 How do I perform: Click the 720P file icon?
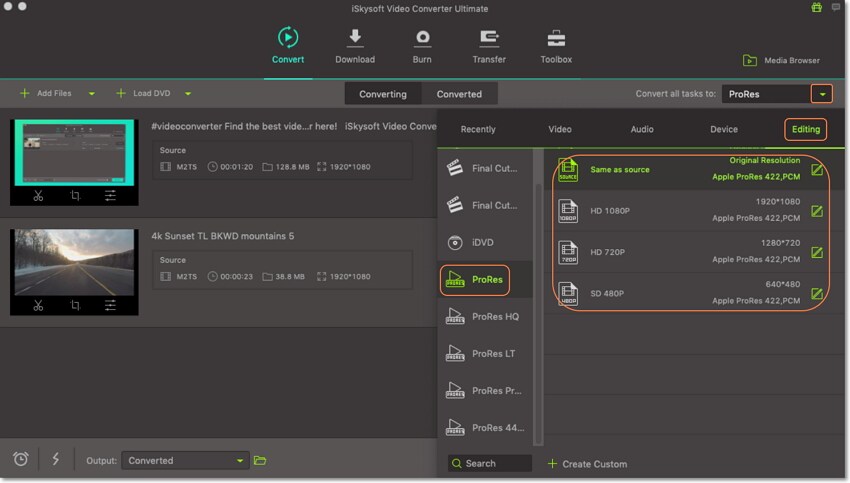(568, 252)
